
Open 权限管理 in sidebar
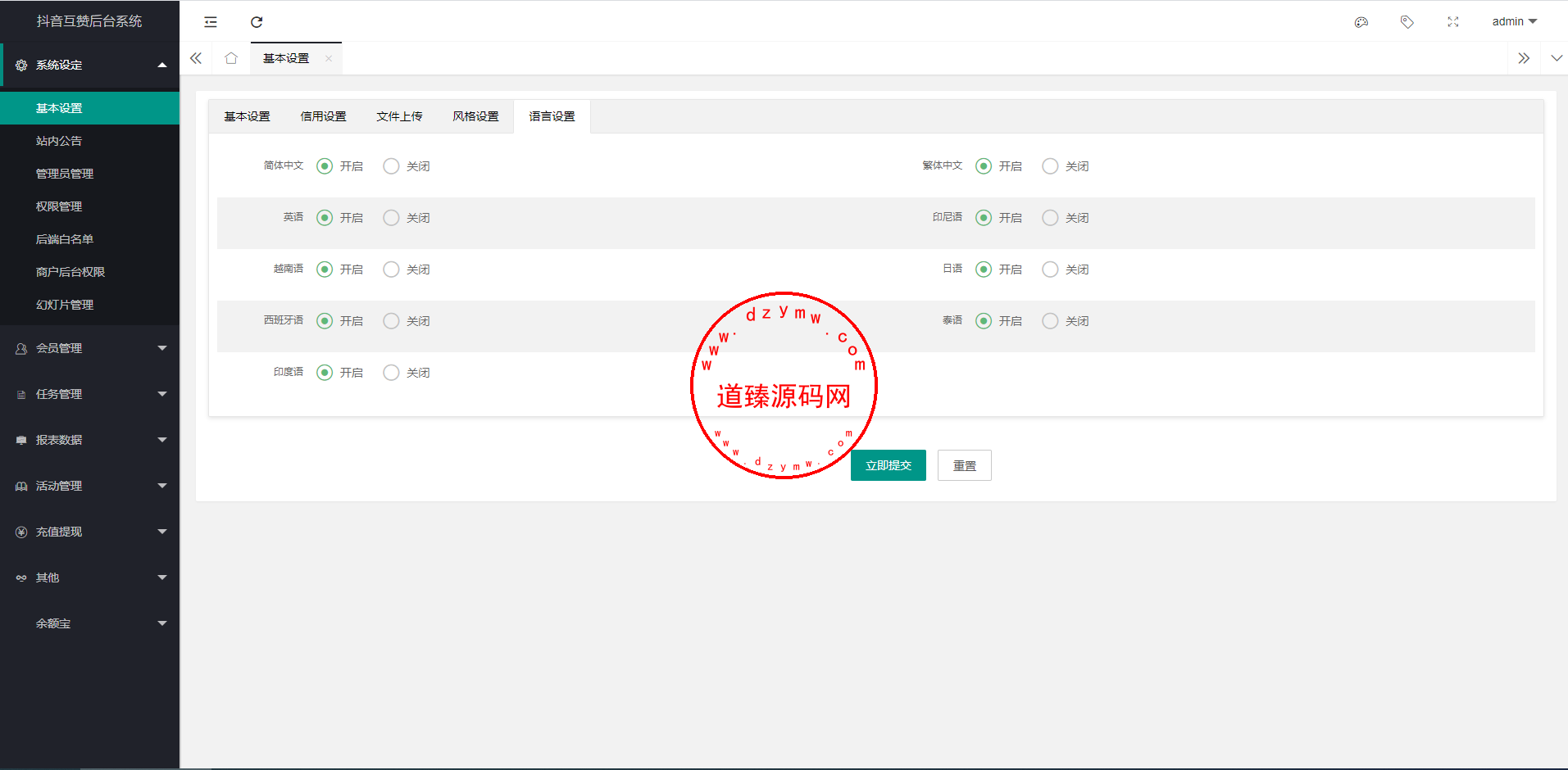pyautogui.click(x=89, y=206)
